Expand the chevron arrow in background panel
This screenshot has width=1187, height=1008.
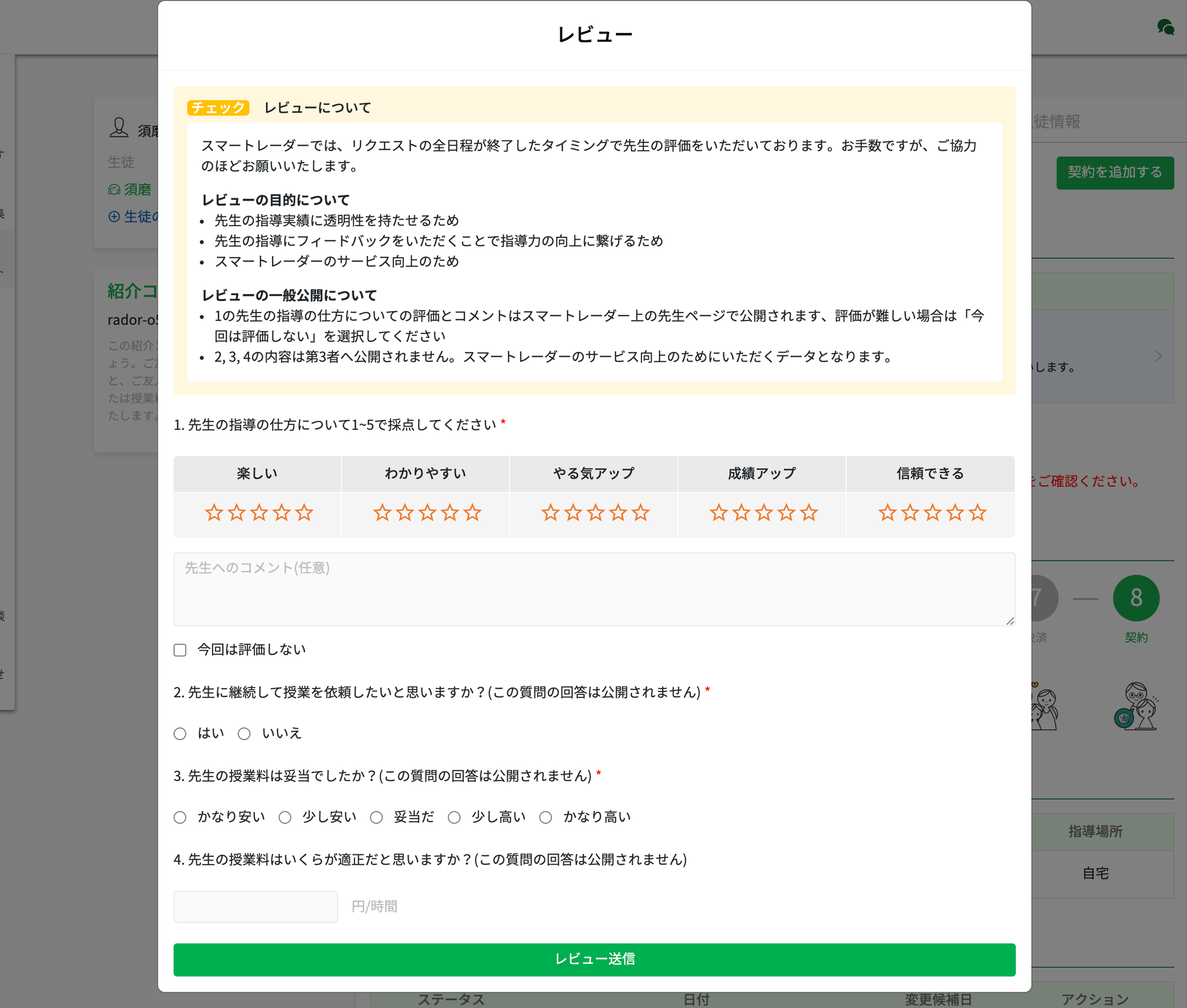coord(1158,356)
